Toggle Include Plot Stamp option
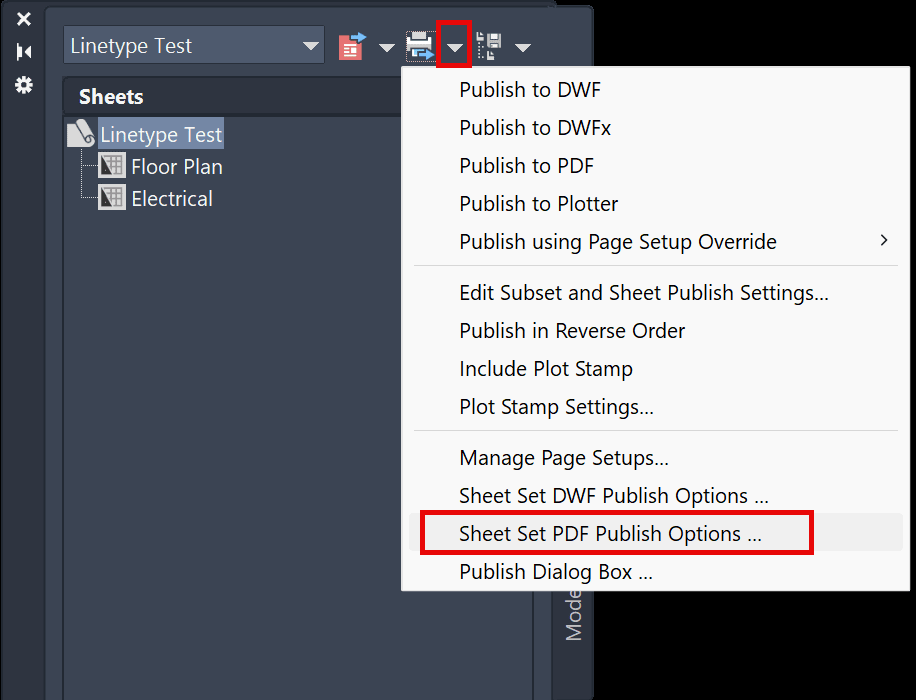The width and height of the screenshot is (916, 700). point(655,369)
